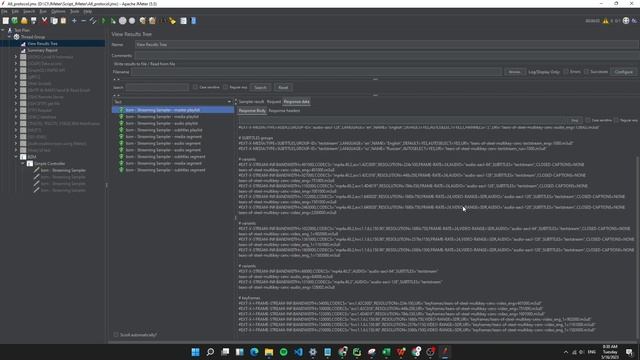Expand all nodes with the plus icon

[74, 20]
